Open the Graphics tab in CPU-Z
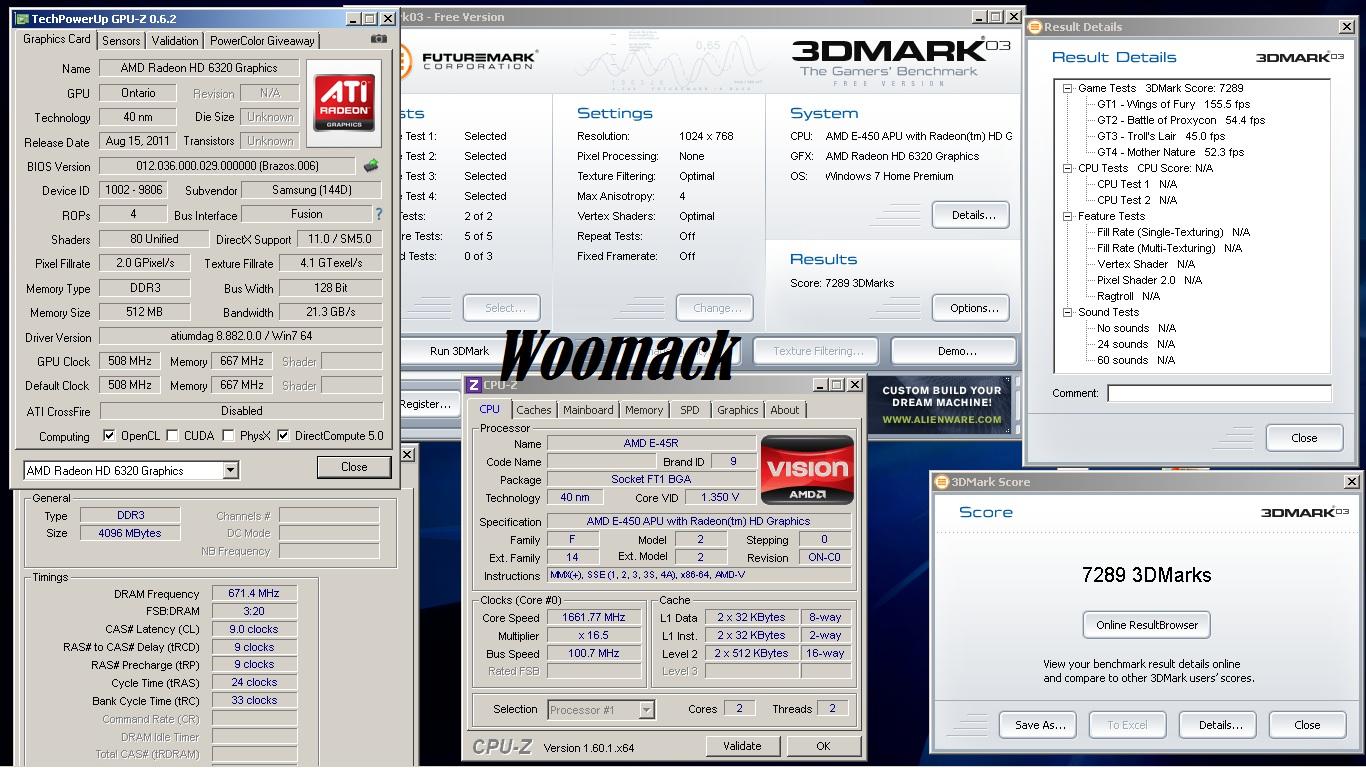Viewport: 1366px width, 768px height. (738, 410)
